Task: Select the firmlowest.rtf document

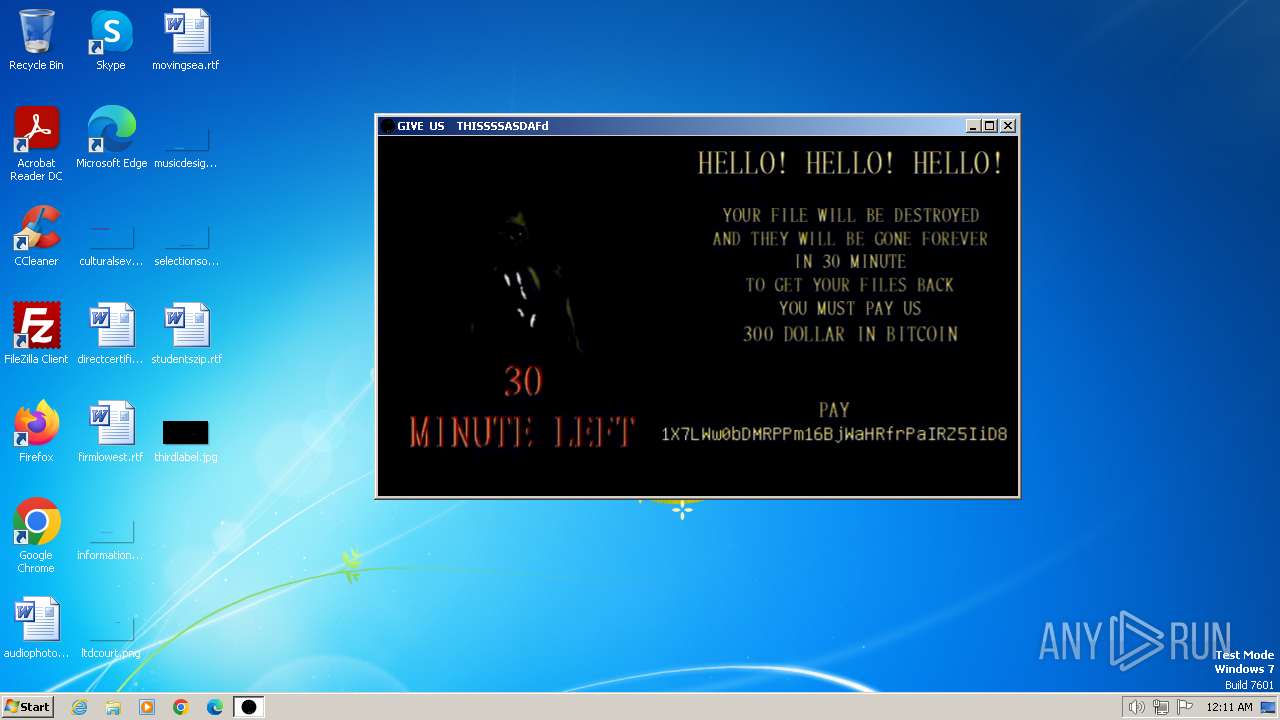Action: coord(111,432)
